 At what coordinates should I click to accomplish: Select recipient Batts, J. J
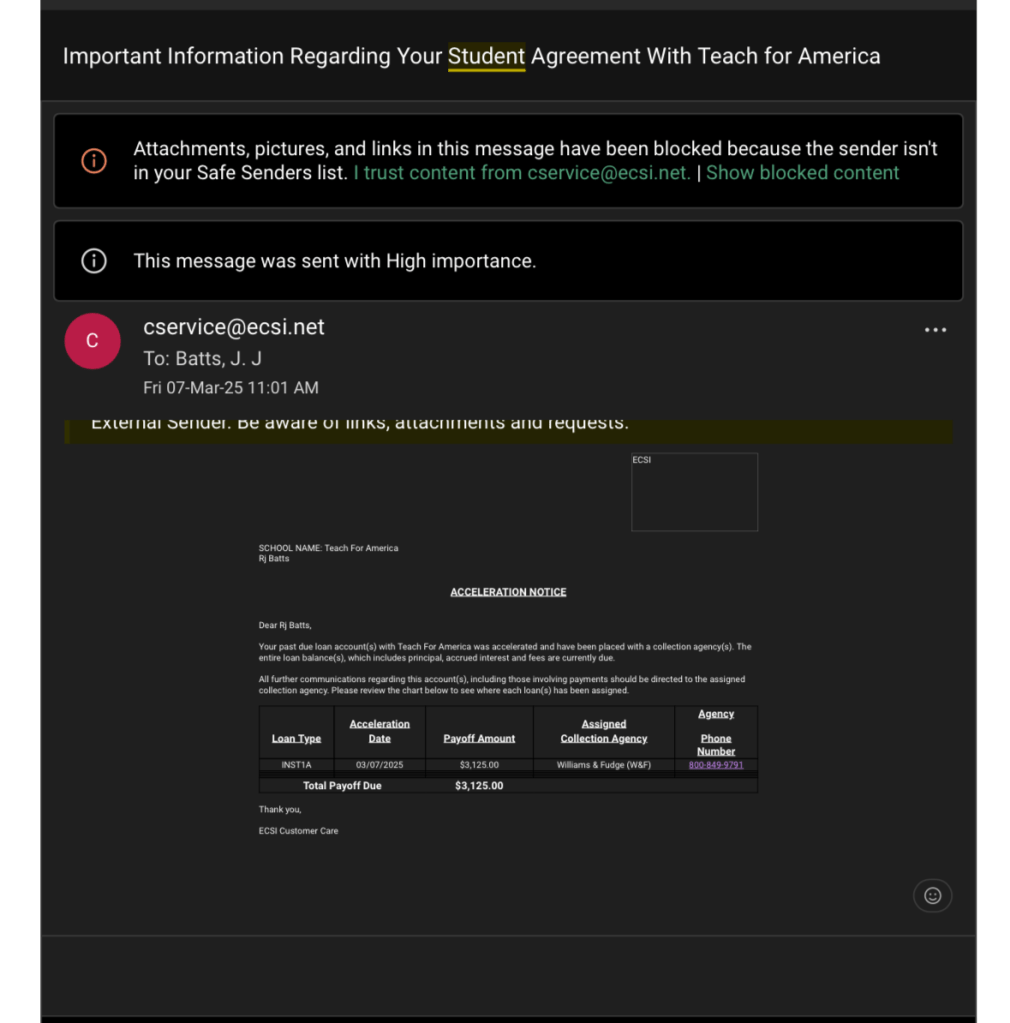(x=218, y=358)
